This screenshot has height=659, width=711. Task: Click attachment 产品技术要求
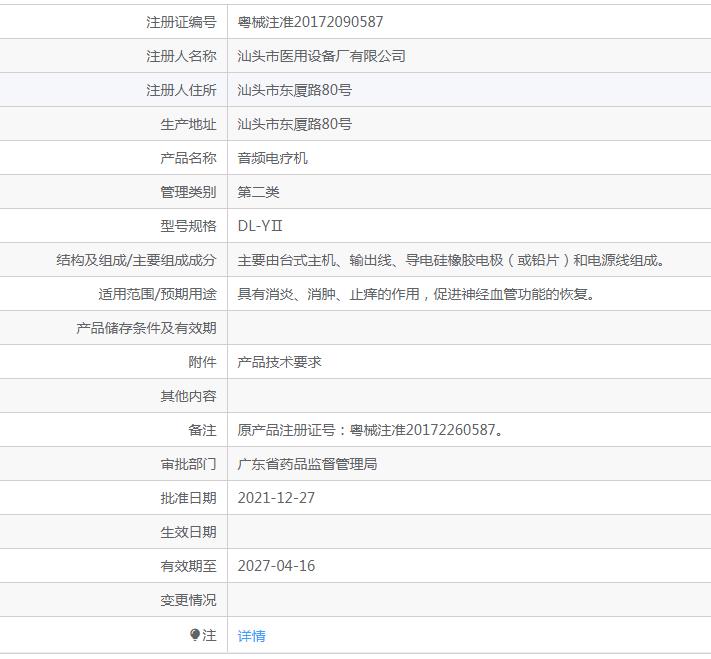[x=279, y=362]
